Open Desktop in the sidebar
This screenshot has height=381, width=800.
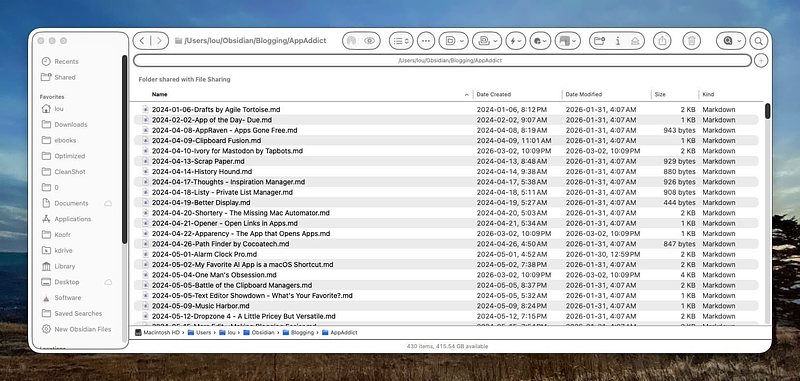click(66, 282)
